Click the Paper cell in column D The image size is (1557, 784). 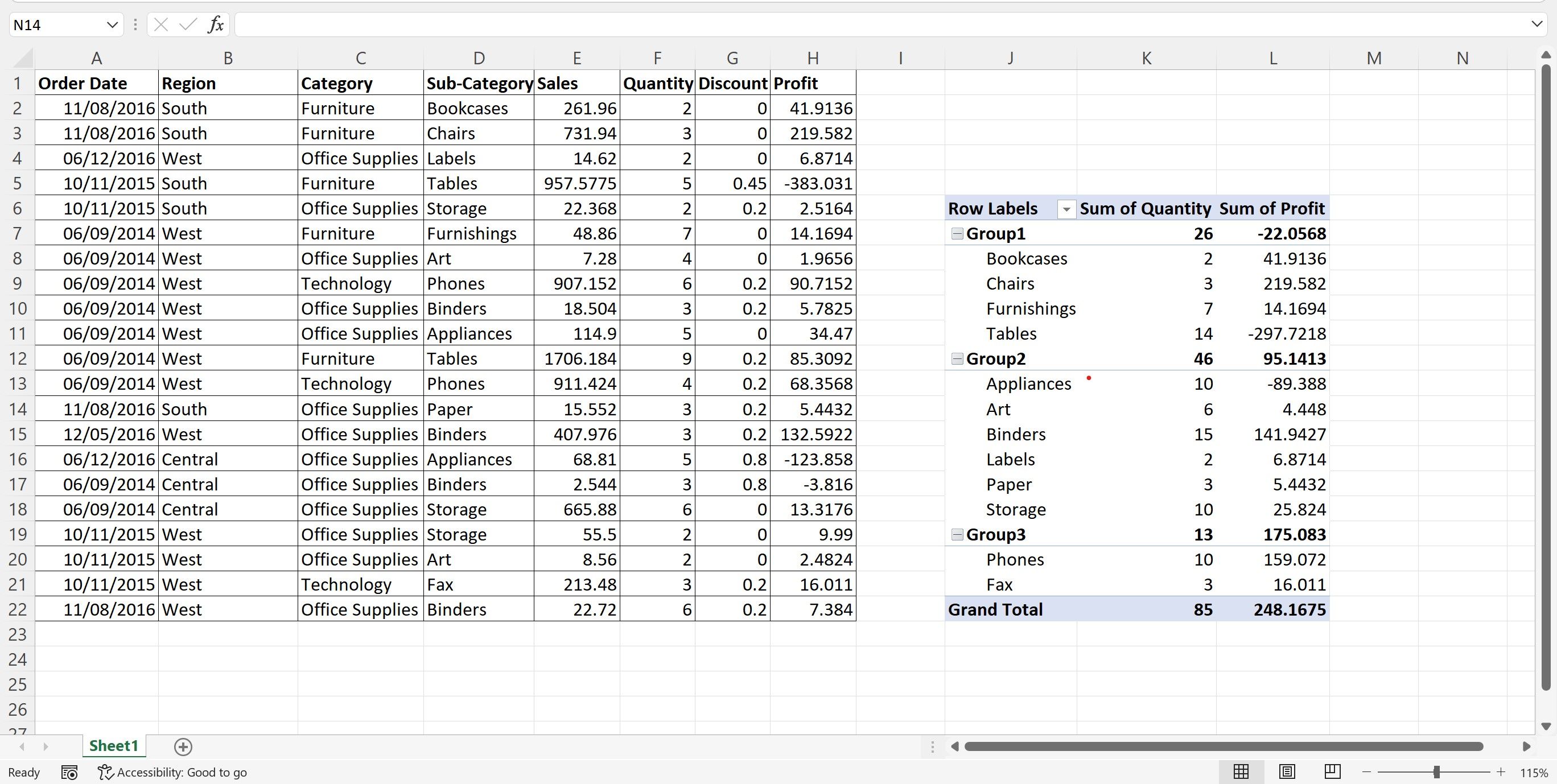click(x=479, y=409)
